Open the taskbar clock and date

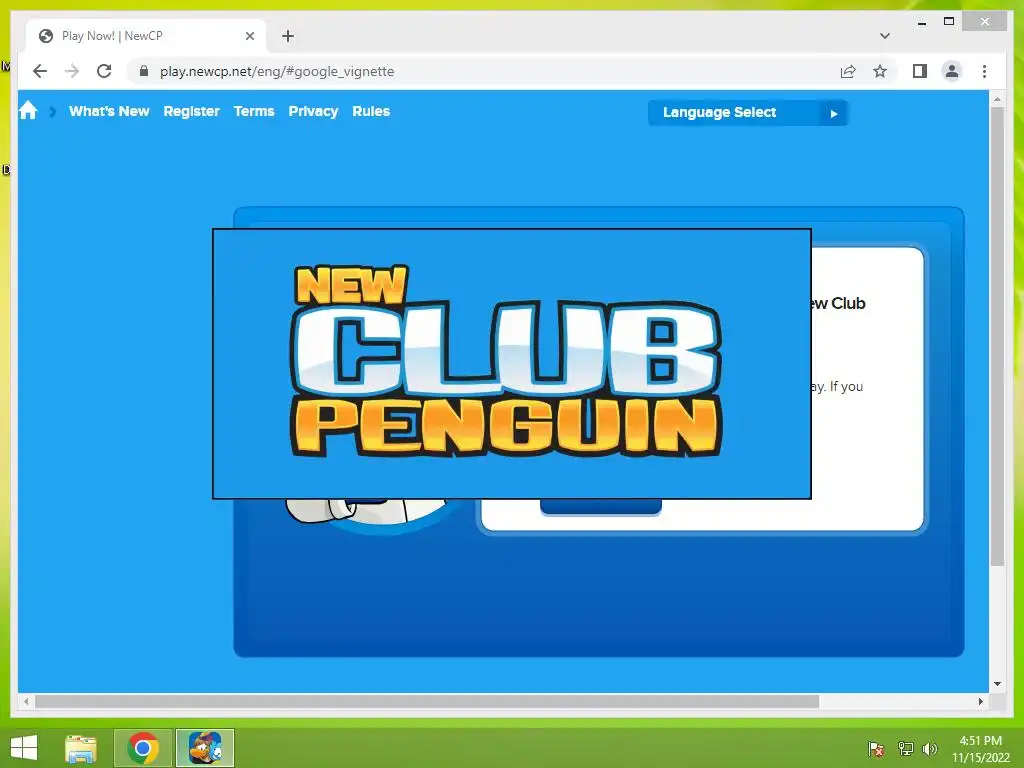980,748
